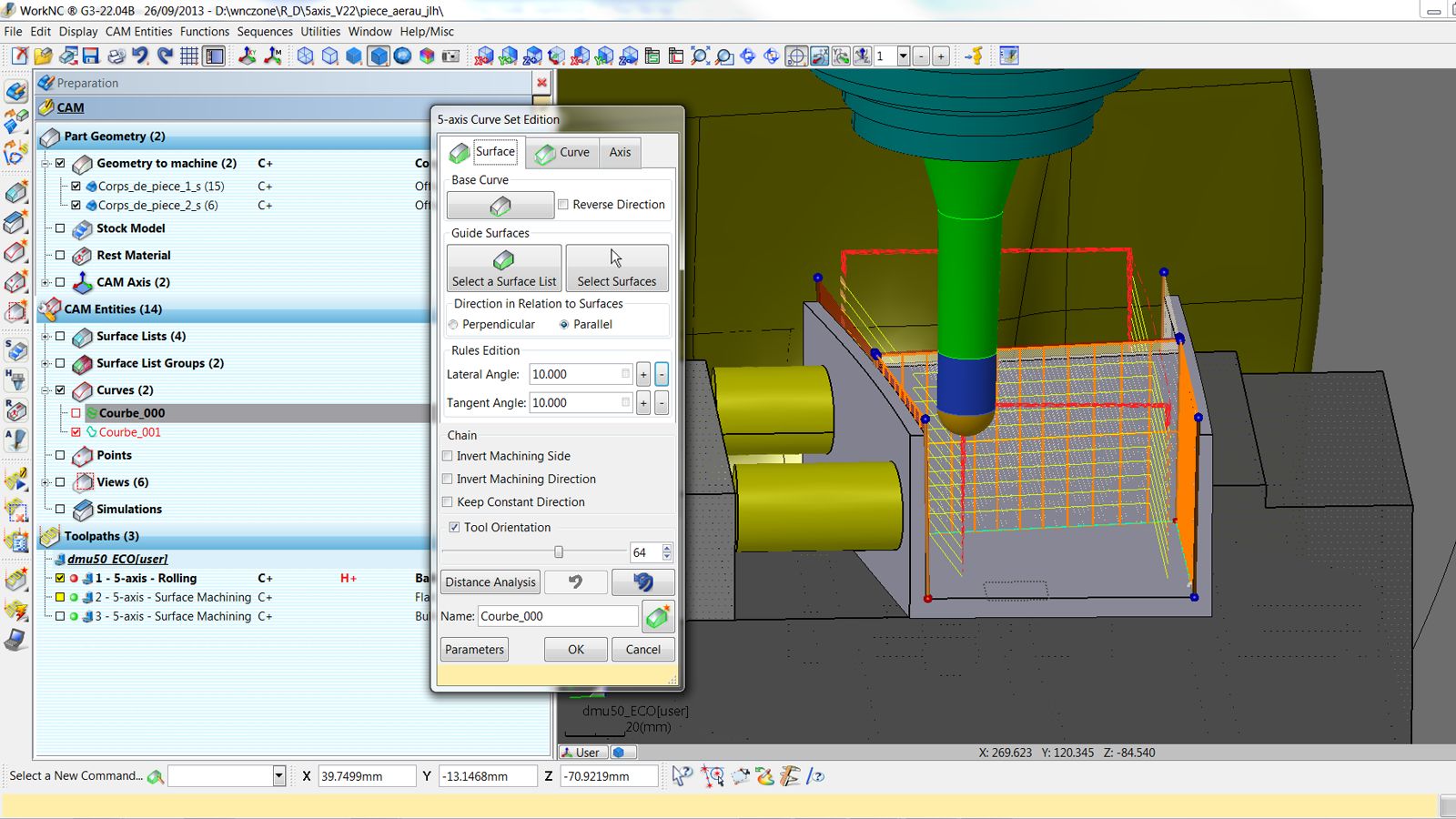
Task: Toggle the grid display icon
Action: point(189,56)
